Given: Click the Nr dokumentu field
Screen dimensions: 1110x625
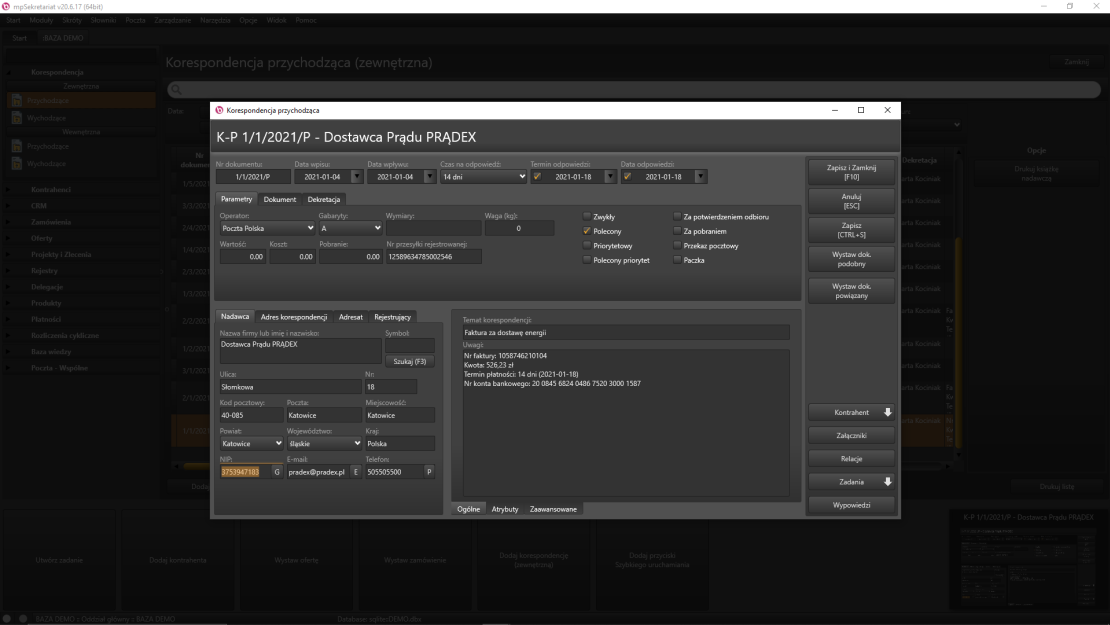Looking at the screenshot, I should coord(253,177).
